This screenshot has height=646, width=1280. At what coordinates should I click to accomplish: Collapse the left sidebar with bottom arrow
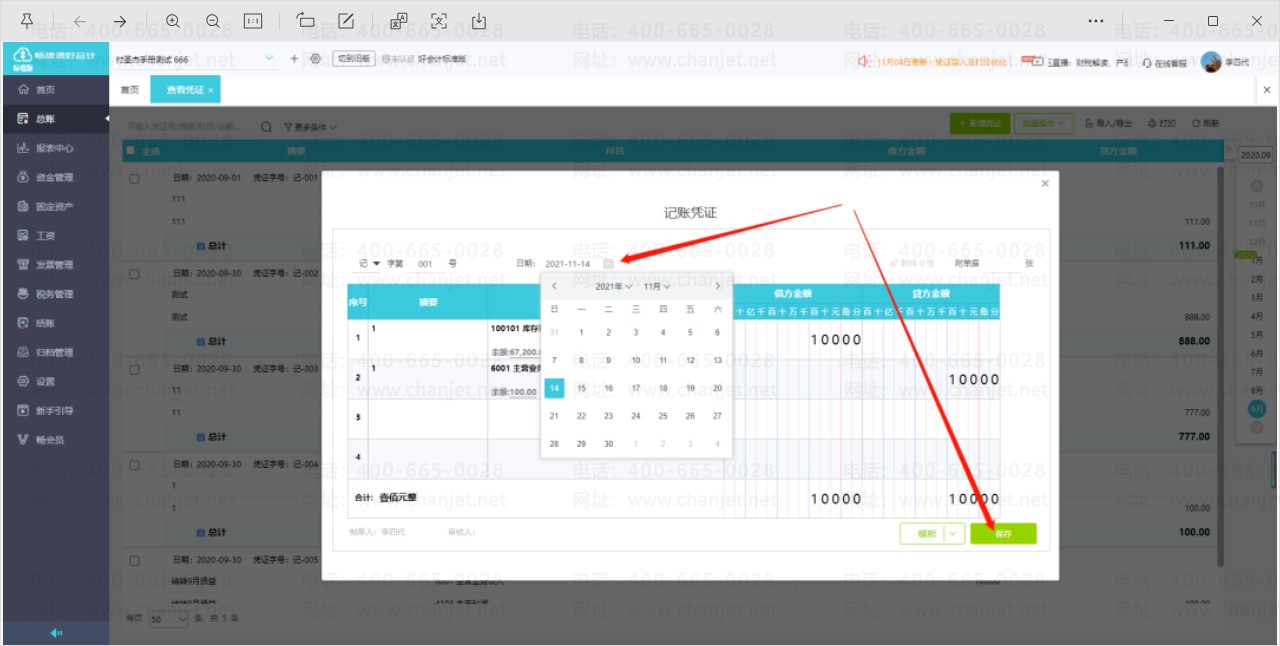[56, 633]
